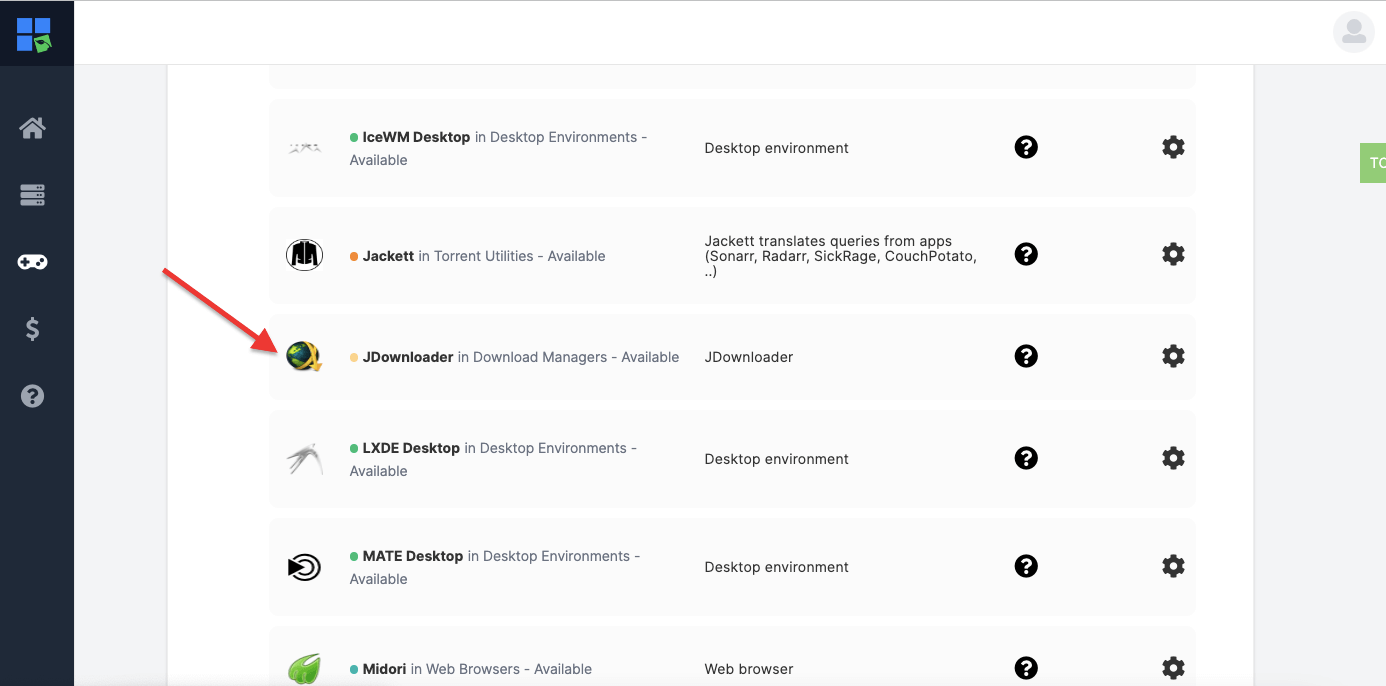Open the dollar donation icon in the sidebar
Screen dimensions: 1386x686
pyautogui.click(x=33, y=328)
